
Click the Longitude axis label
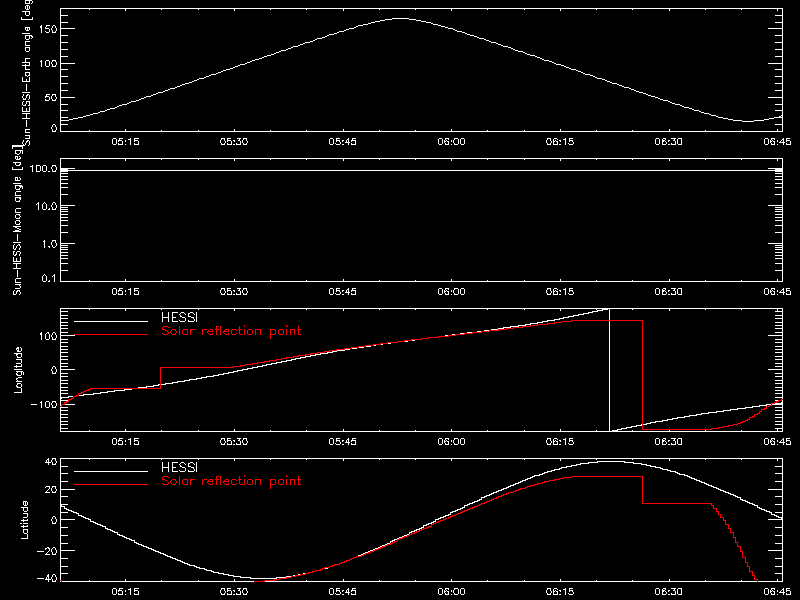pos(18,370)
